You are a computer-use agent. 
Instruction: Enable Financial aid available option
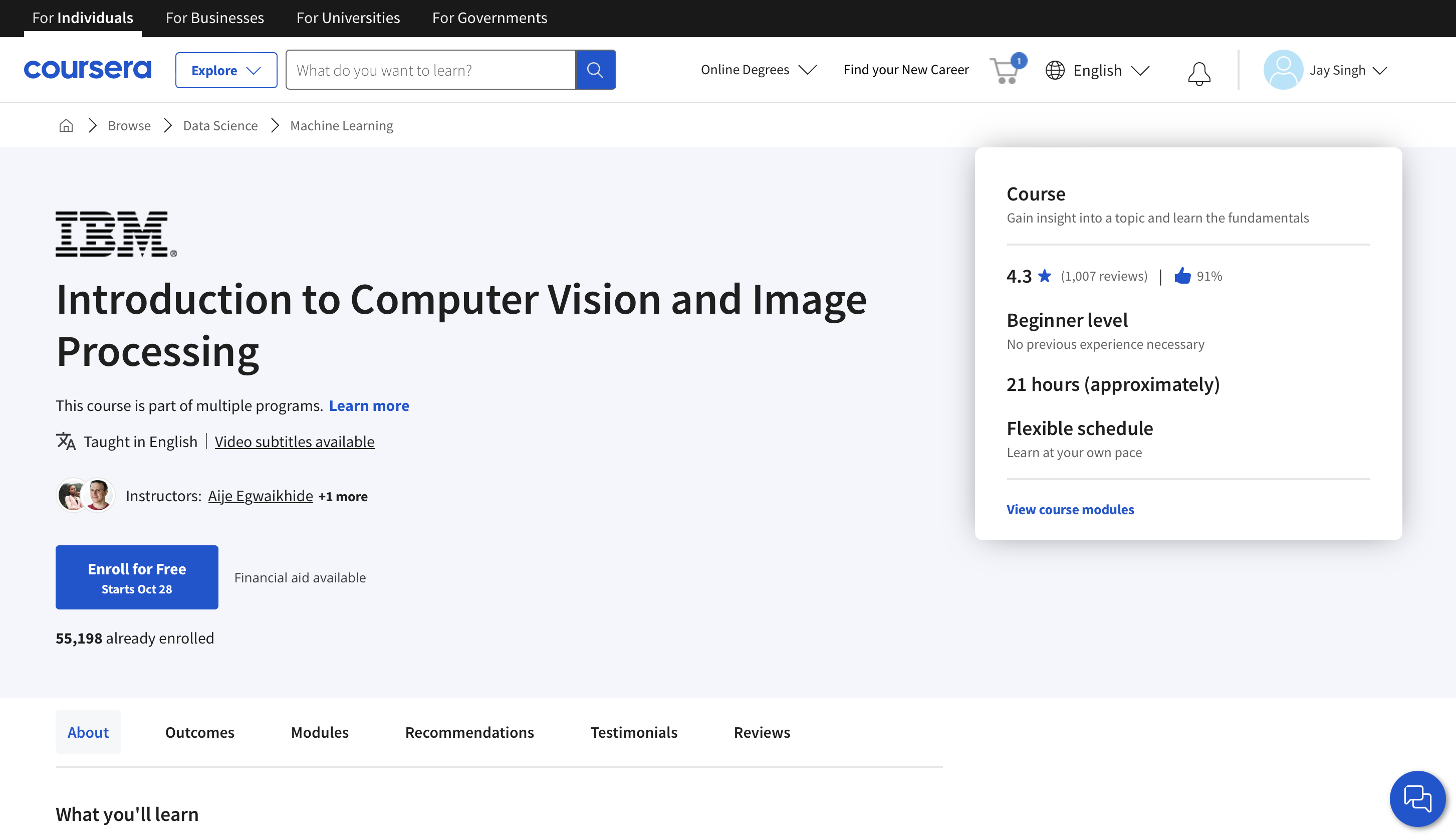pyautogui.click(x=300, y=577)
